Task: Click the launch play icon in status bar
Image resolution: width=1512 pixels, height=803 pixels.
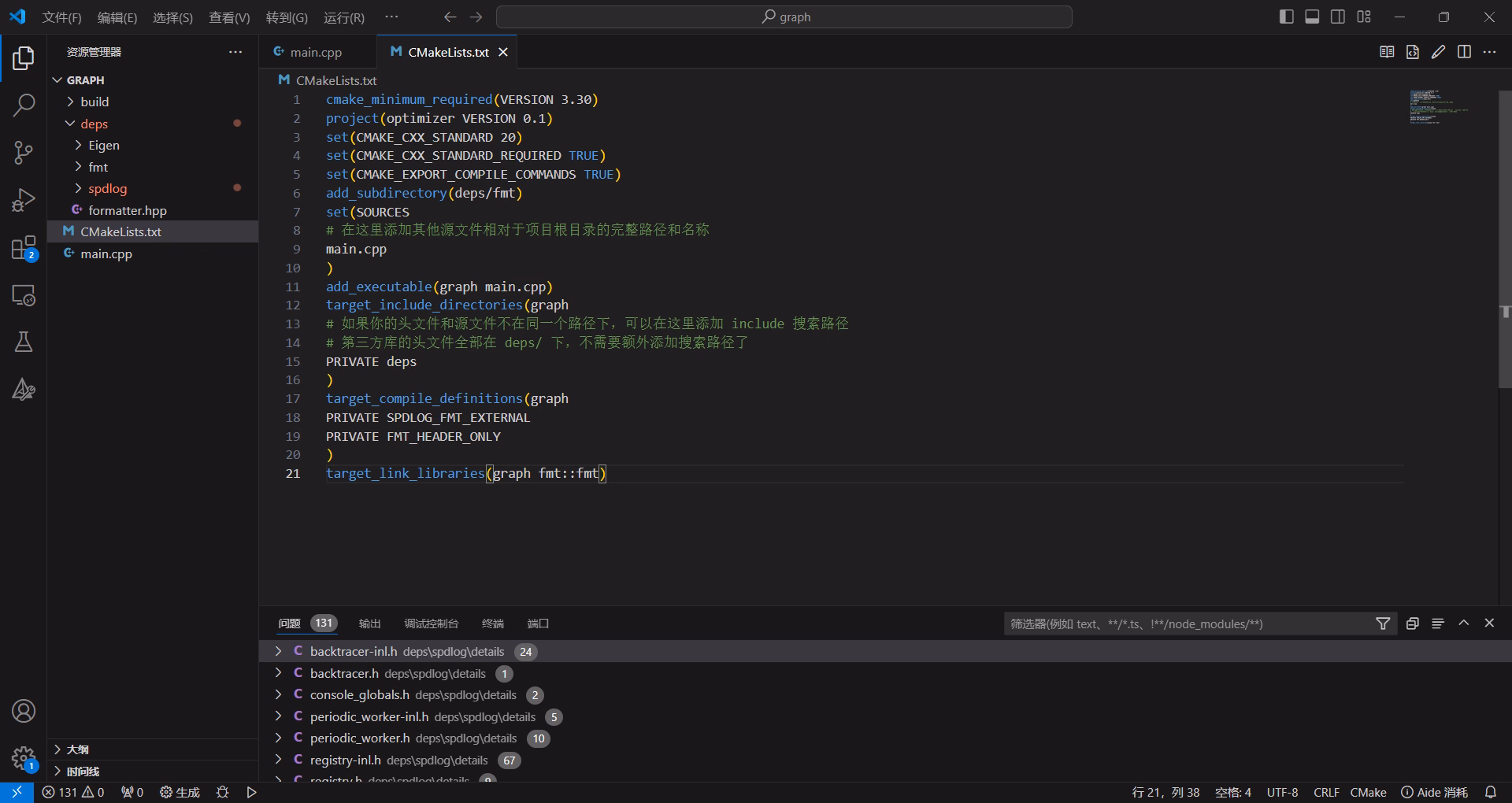Action: coord(252,792)
